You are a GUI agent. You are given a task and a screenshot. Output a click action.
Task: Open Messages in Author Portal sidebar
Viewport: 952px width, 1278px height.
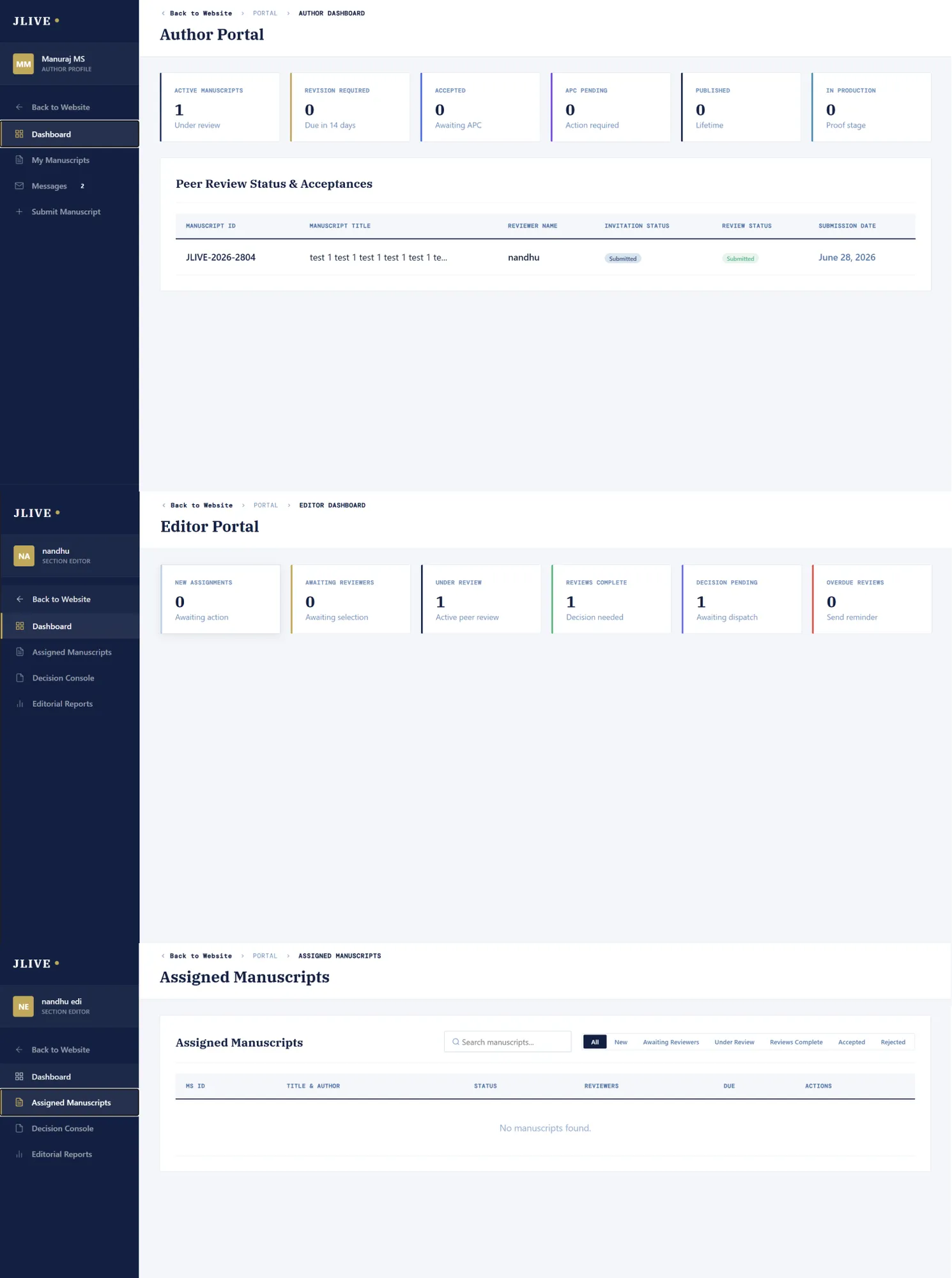tap(70, 186)
